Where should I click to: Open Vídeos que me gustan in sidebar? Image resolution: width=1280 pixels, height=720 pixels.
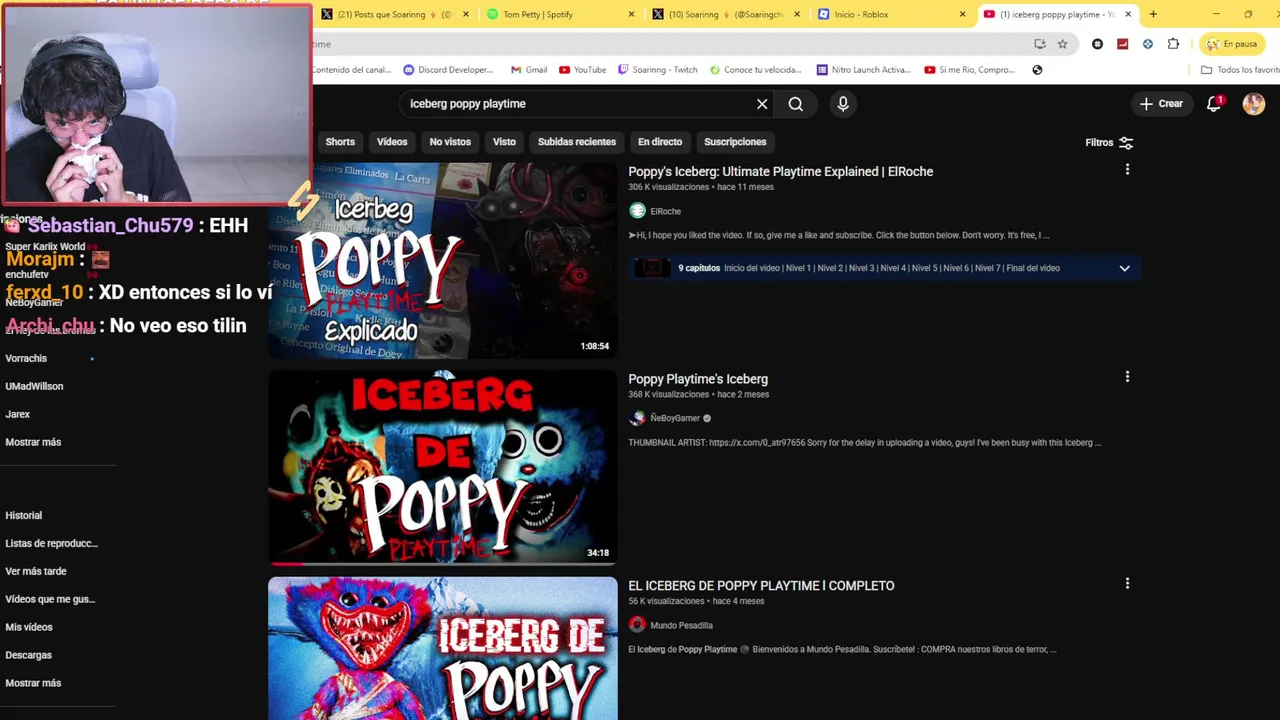click(x=50, y=599)
